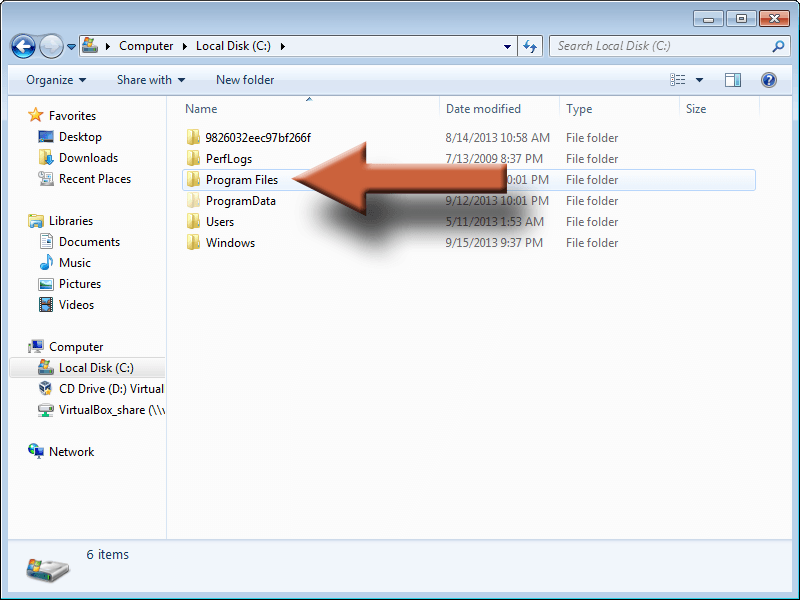Screen dimensions: 800x600
Task: Click the Program Files name text
Action: pyautogui.click(x=242, y=180)
